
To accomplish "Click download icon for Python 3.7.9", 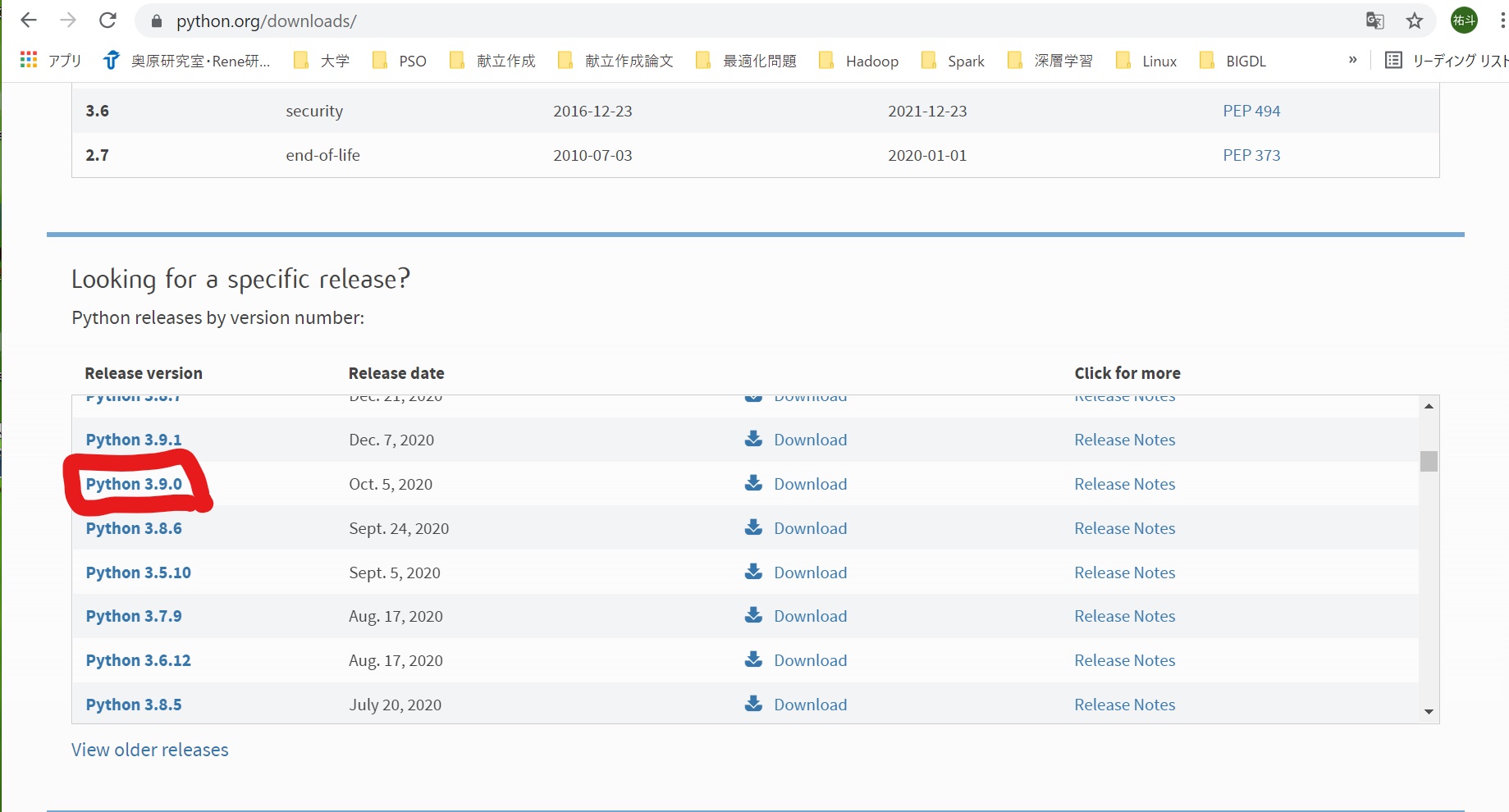I will pyautogui.click(x=753, y=615).
